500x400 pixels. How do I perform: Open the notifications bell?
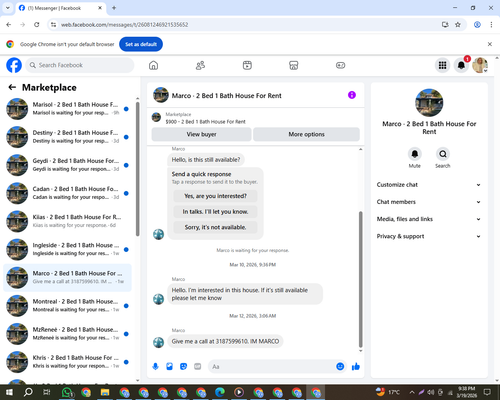pos(461,65)
